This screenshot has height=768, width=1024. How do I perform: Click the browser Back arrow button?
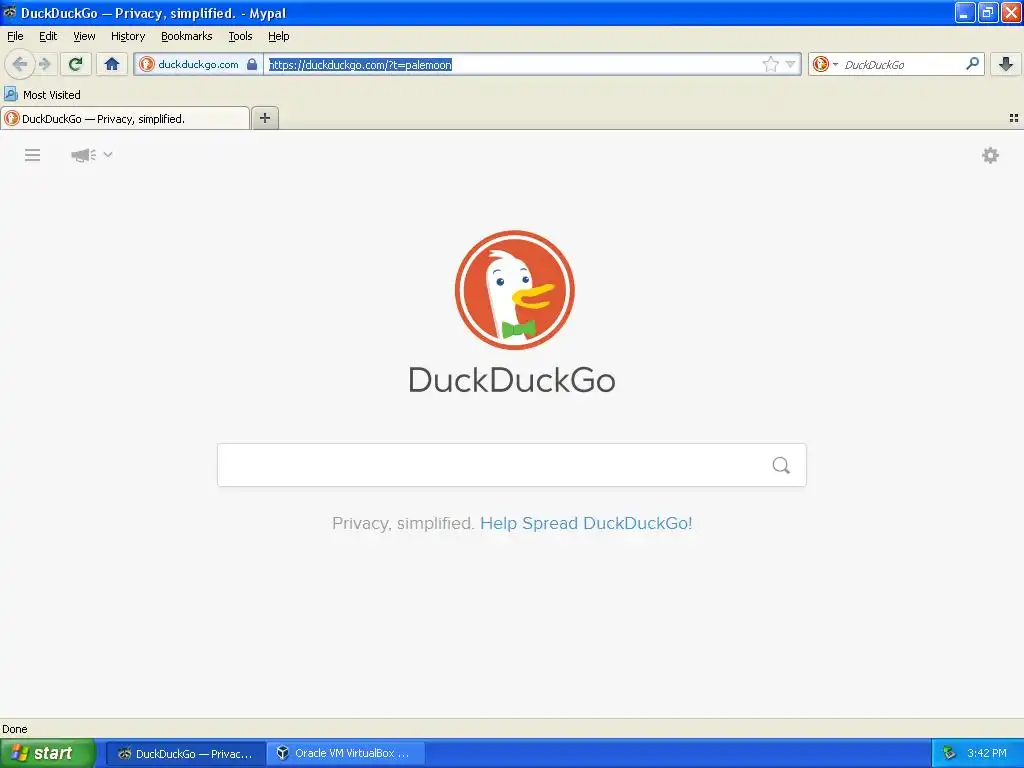click(x=20, y=64)
